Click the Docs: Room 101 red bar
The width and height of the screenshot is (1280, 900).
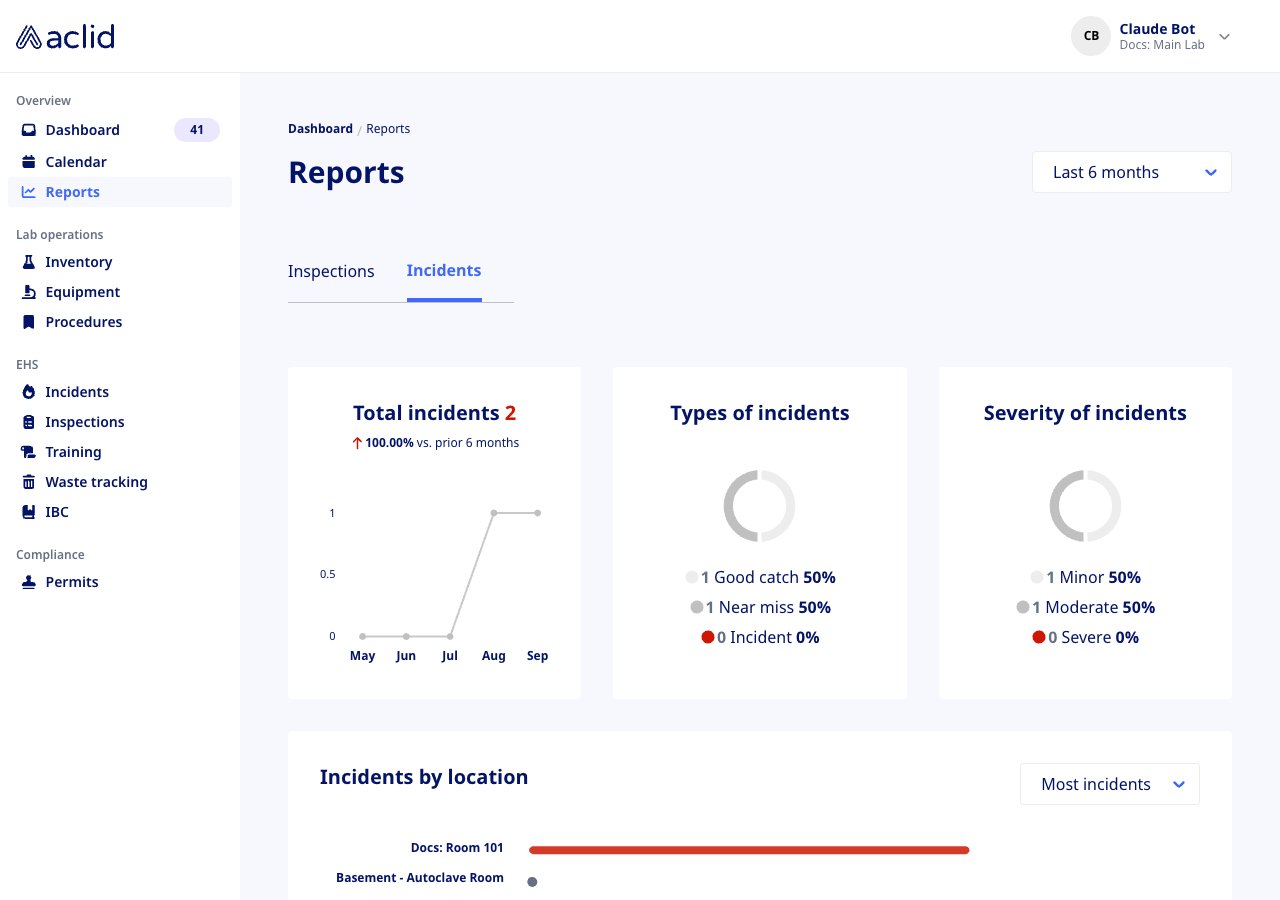749,850
